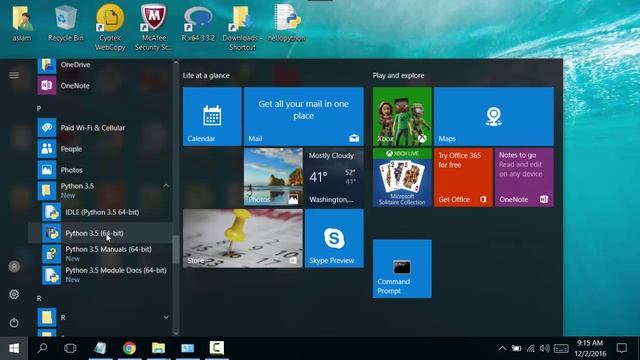640x360 pixels.
Task: Launch R x64 3.3.2 desktop shortcut
Action: pyautogui.click(x=198, y=22)
